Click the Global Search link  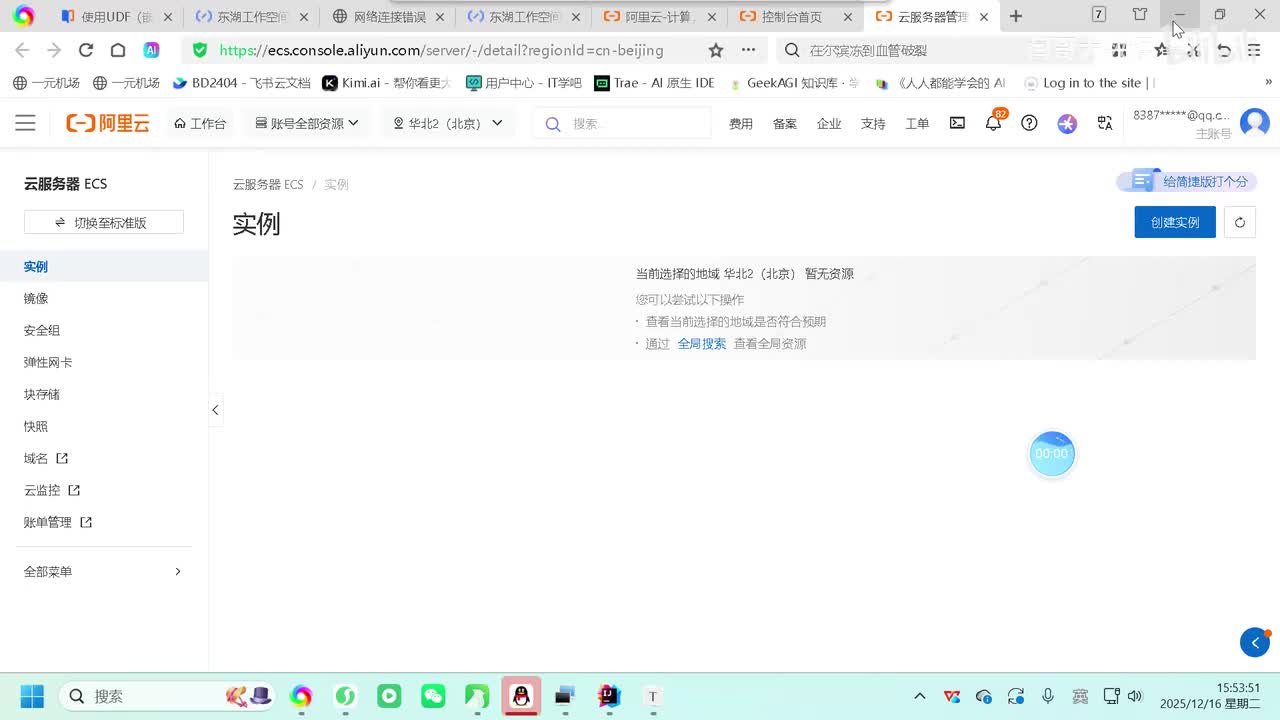click(x=702, y=343)
